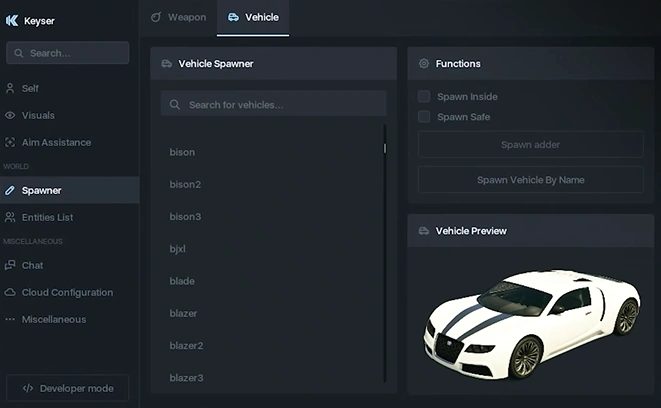661x408 pixels.
Task: Click the Cloud Configuration cloud icon
Action: click(10, 292)
